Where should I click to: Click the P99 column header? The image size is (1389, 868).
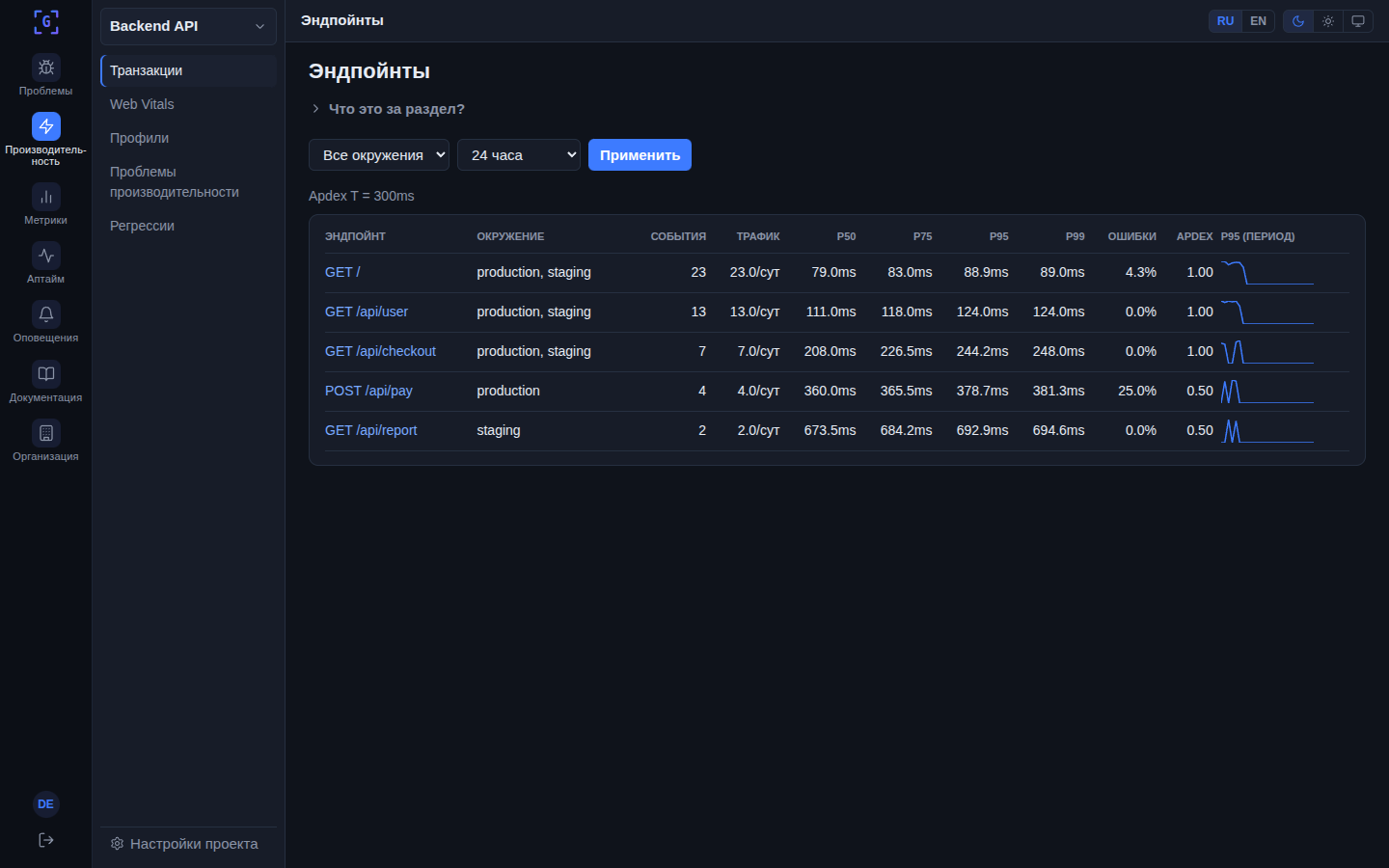(x=1075, y=236)
